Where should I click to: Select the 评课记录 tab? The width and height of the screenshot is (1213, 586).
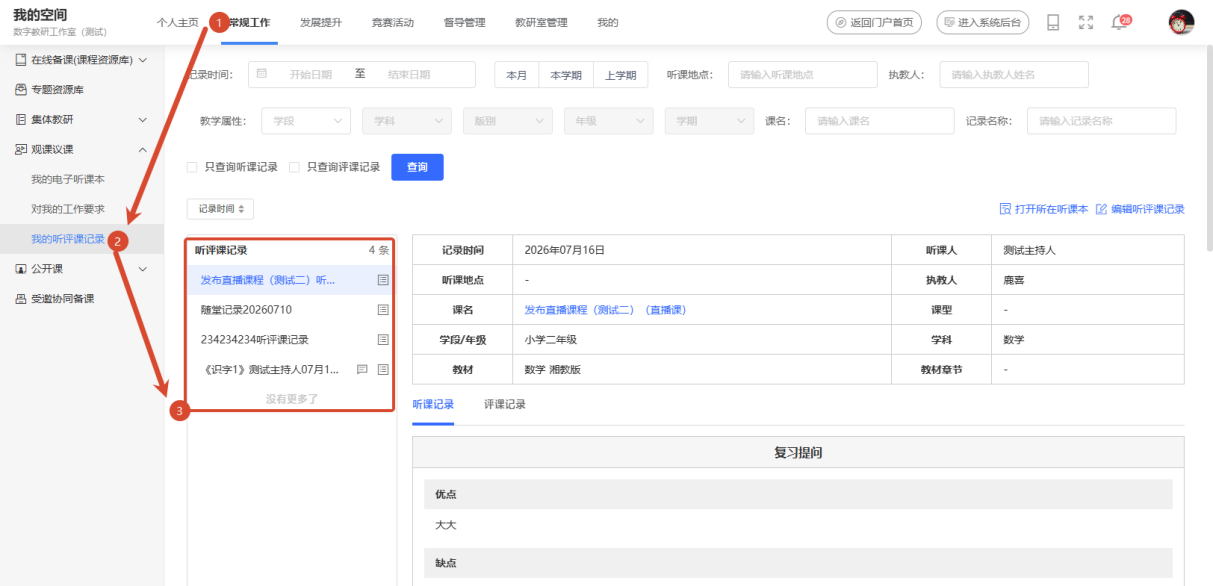point(505,405)
